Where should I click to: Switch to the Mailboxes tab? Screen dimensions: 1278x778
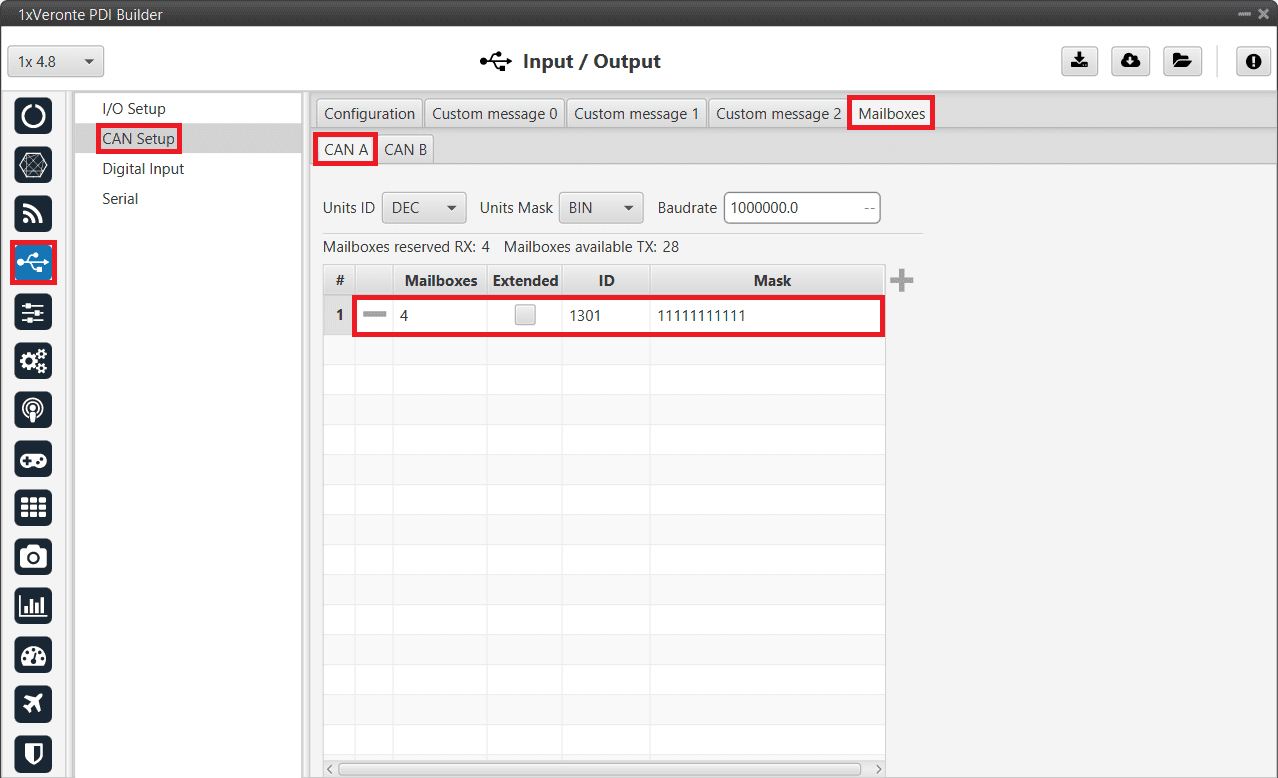892,114
